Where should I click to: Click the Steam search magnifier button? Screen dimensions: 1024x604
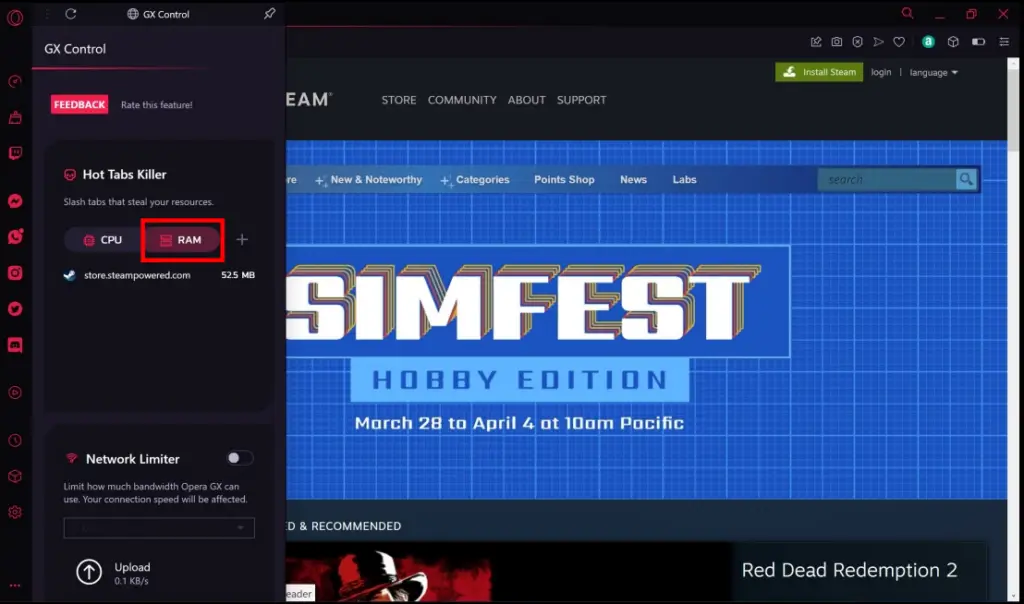(966, 179)
